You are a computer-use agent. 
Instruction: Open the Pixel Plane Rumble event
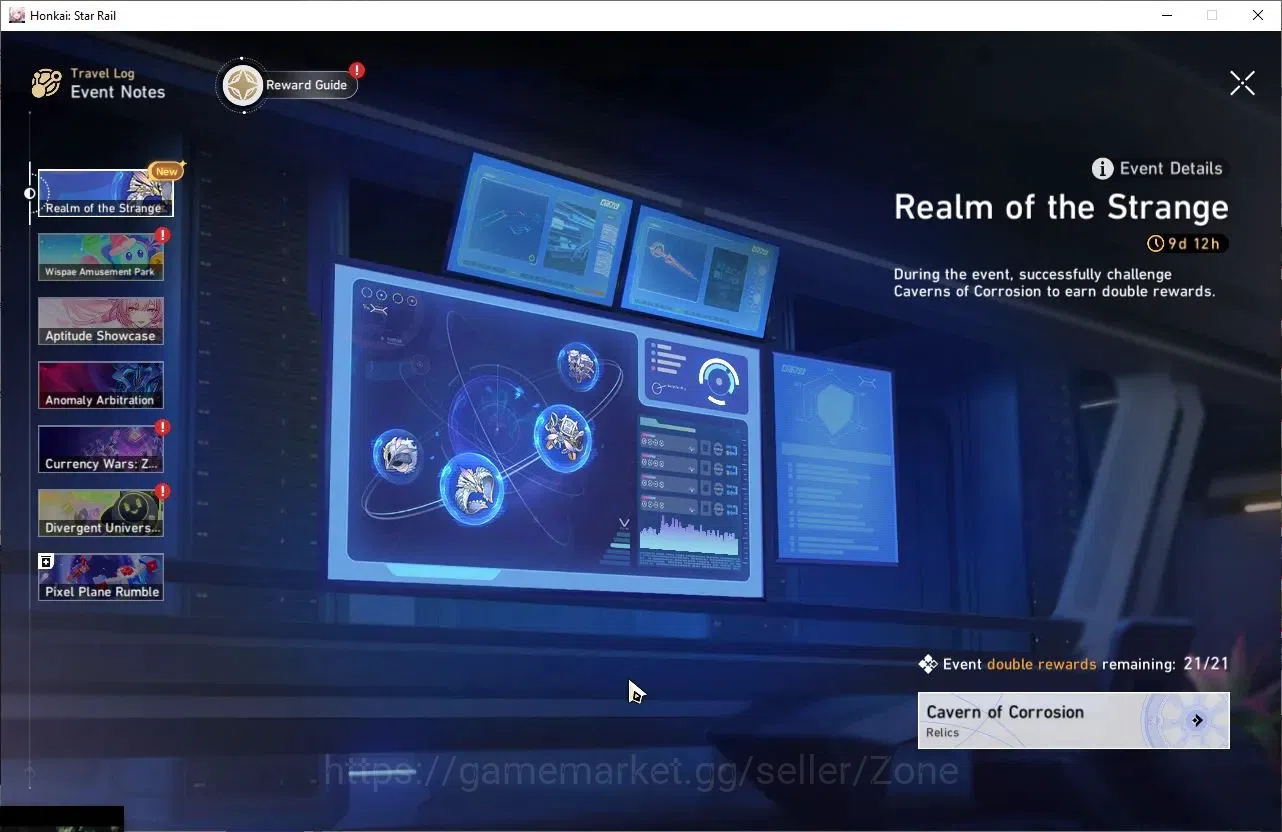tap(101, 577)
